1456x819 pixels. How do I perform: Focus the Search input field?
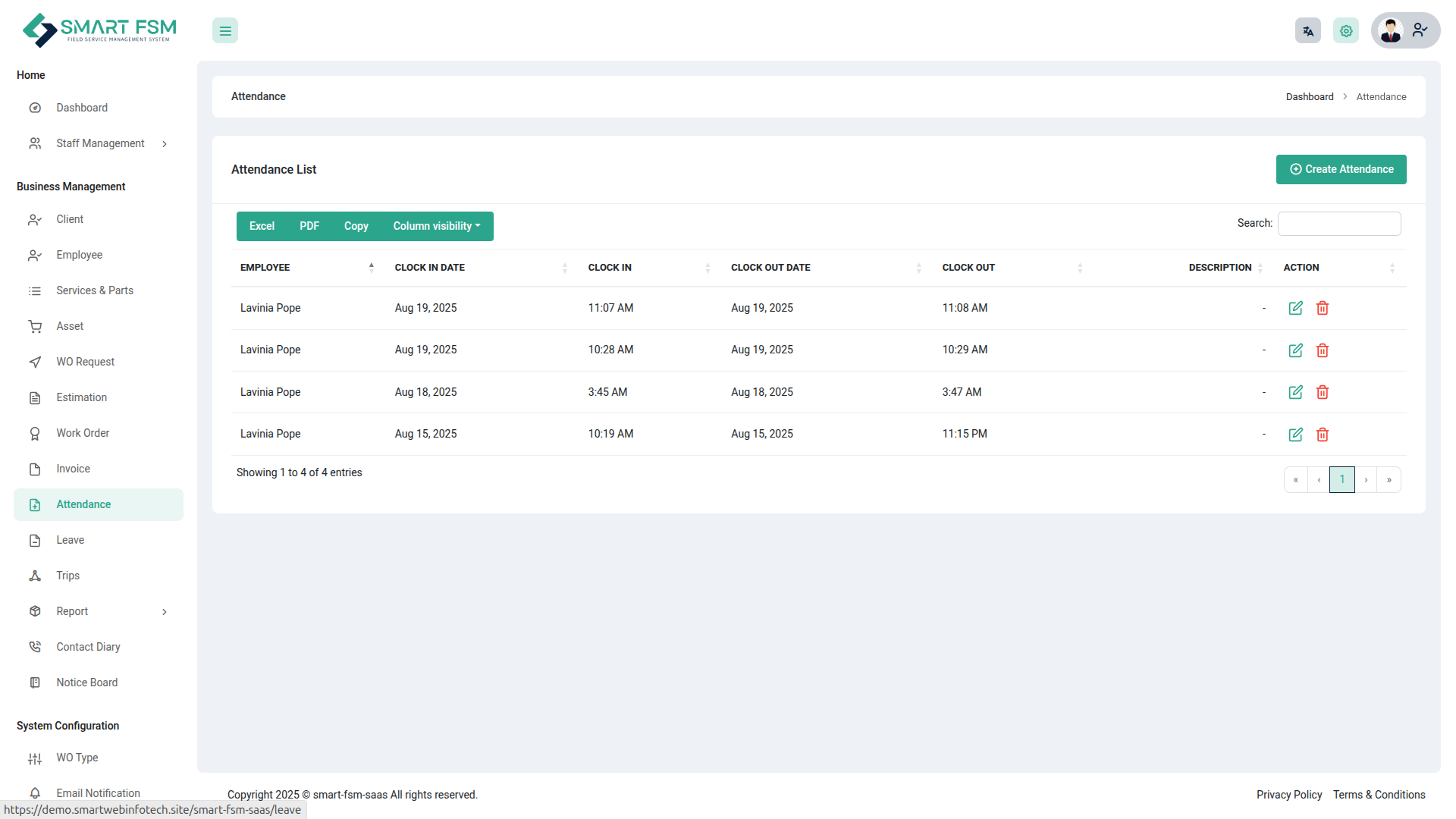[1338, 224]
